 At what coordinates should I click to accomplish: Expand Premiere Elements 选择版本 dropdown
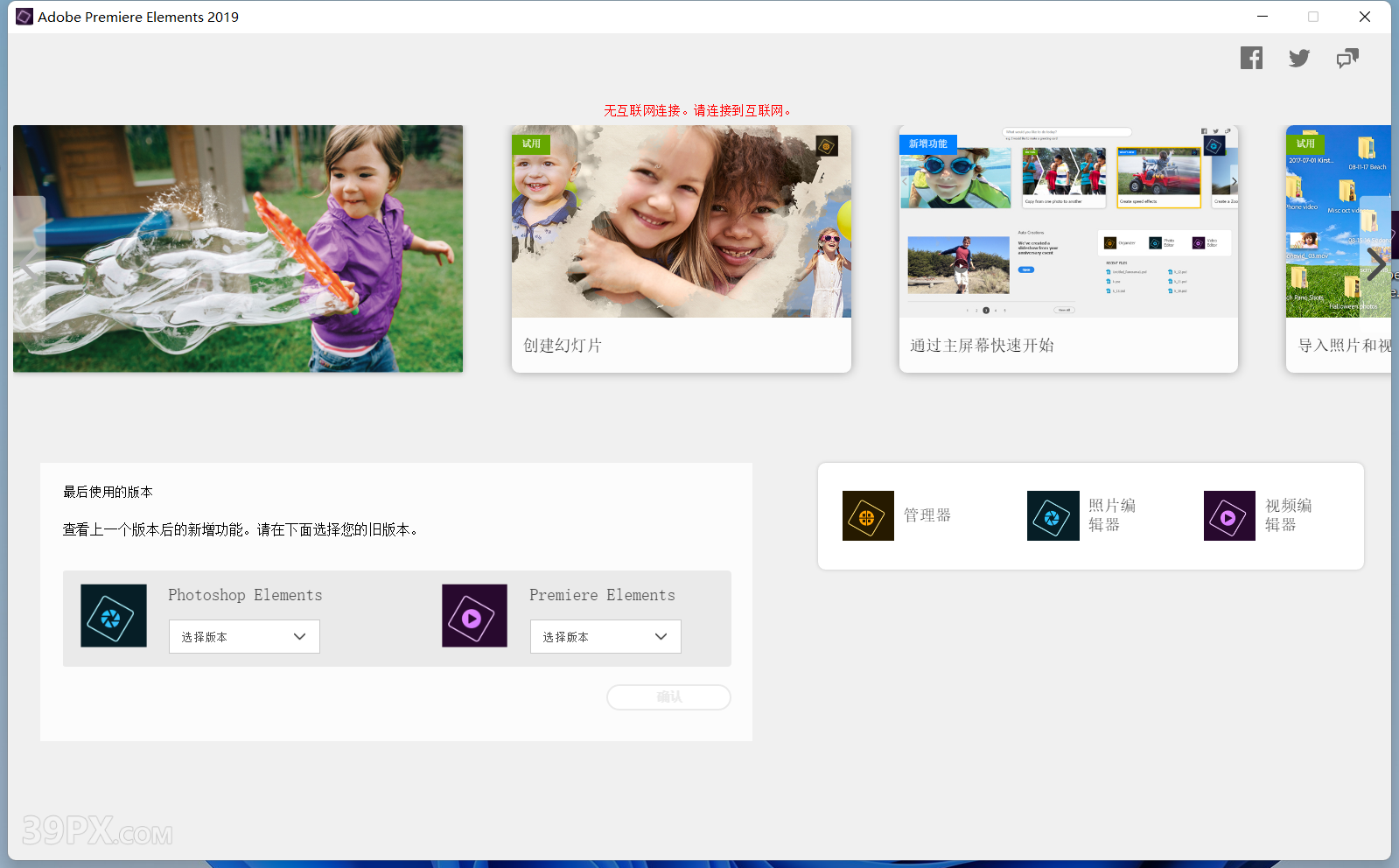(605, 637)
